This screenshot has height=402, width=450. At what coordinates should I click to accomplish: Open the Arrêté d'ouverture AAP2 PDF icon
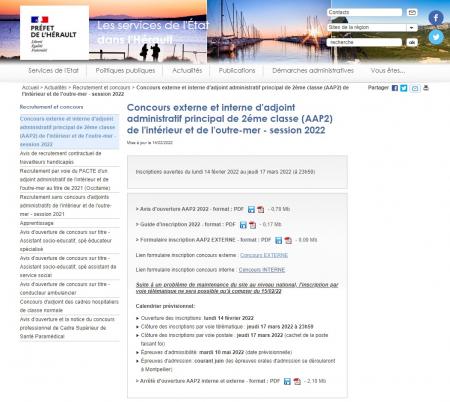pos(297,381)
